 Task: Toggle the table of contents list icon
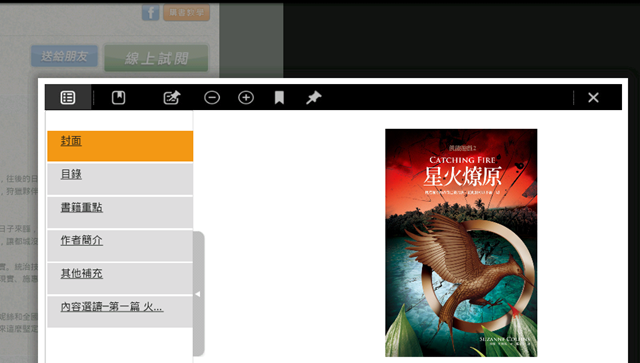68,98
